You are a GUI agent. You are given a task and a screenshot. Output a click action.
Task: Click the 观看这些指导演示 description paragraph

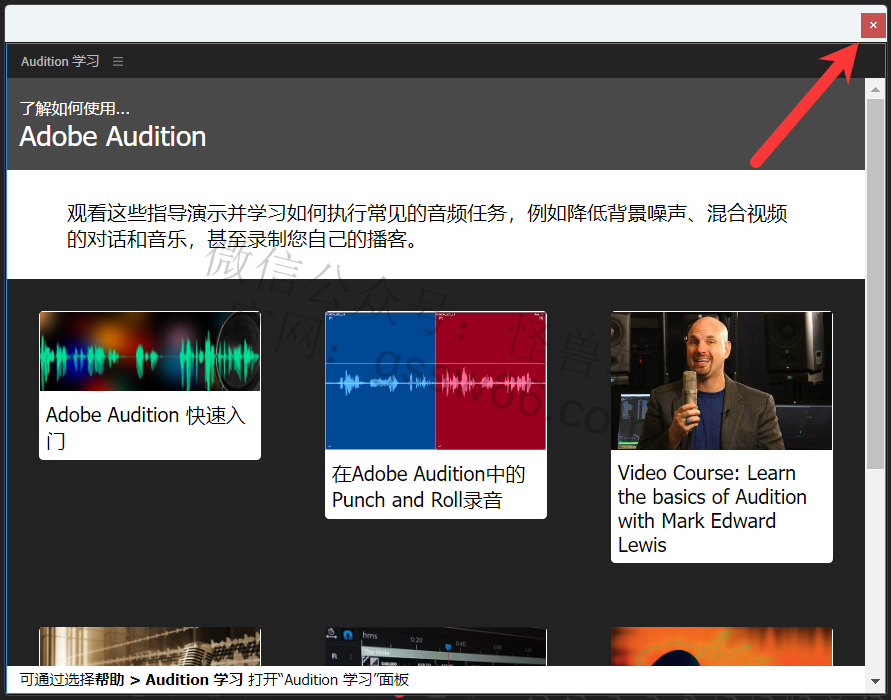coord(427,226)
